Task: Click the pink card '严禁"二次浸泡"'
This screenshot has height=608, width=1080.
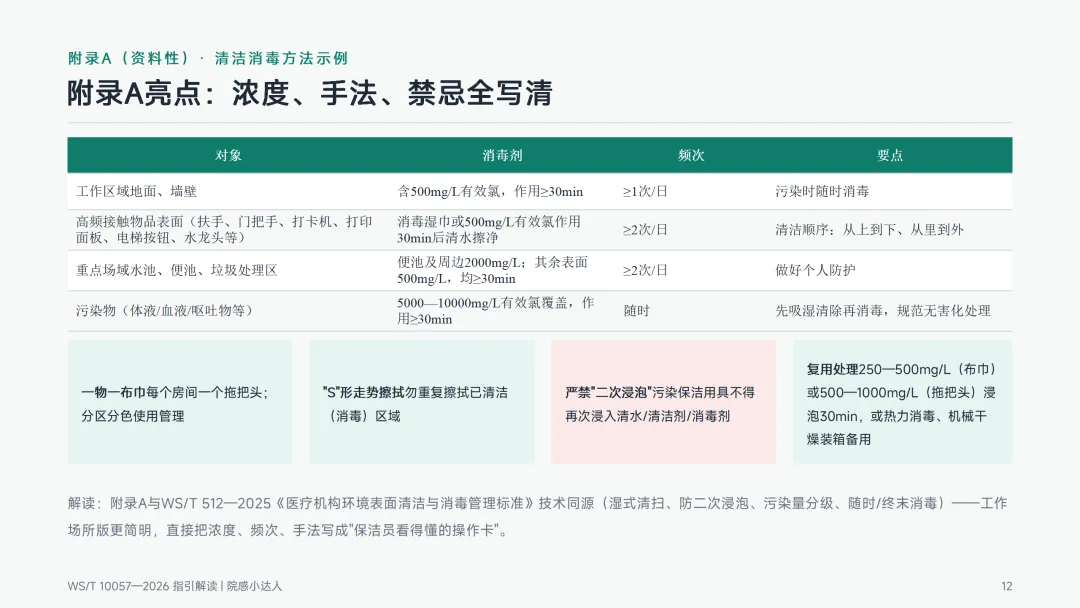Action: 663,402
